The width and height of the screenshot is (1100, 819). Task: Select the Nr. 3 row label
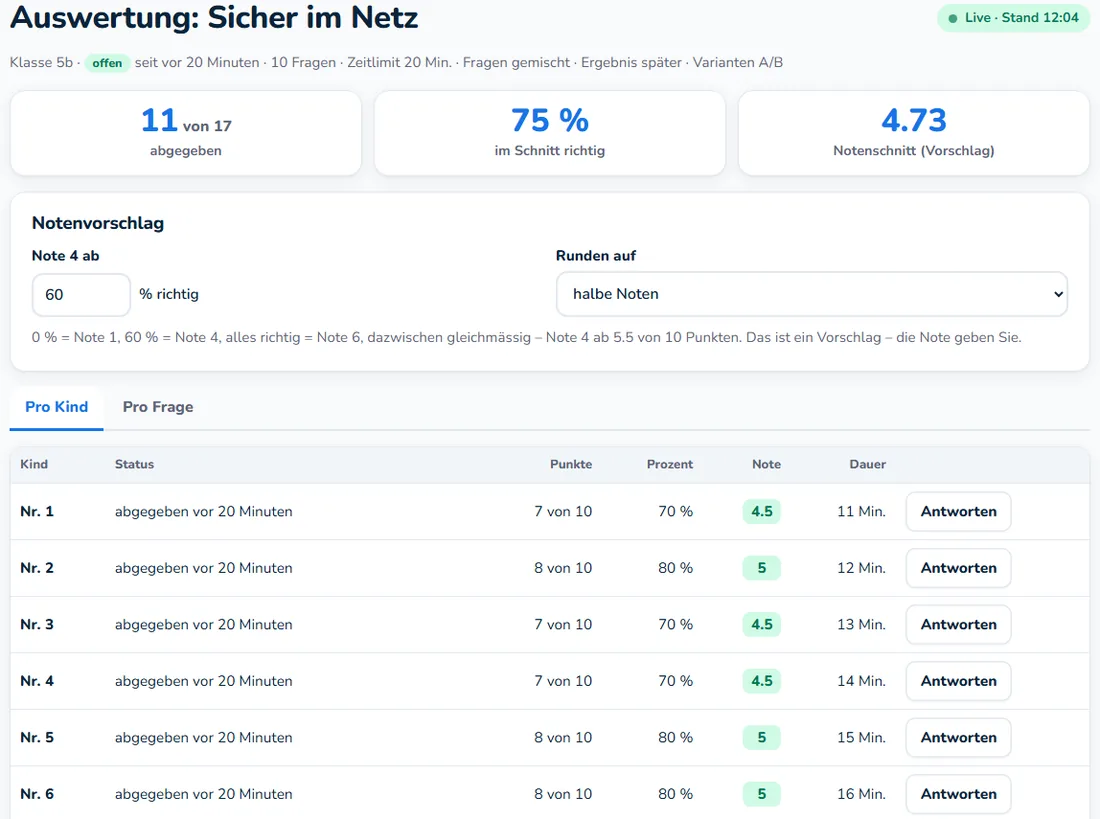pyautogui.click(x=36, y=625)
